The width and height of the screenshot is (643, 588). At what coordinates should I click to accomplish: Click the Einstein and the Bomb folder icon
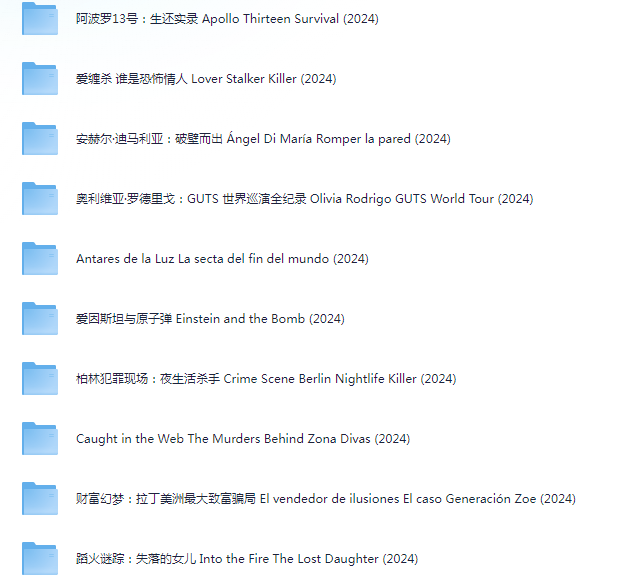point(40,318)
